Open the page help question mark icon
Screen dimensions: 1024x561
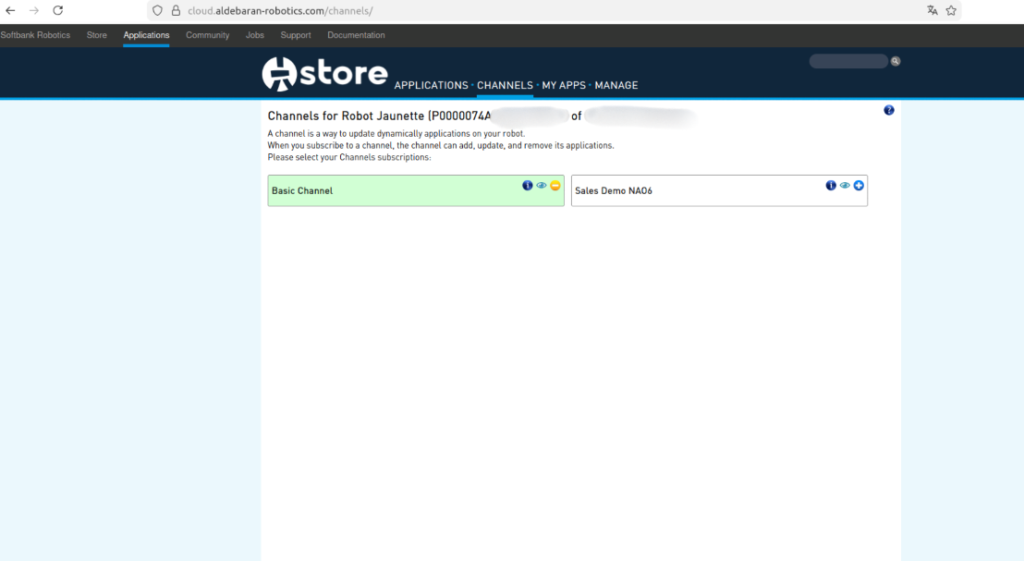[x=889, y=110]
